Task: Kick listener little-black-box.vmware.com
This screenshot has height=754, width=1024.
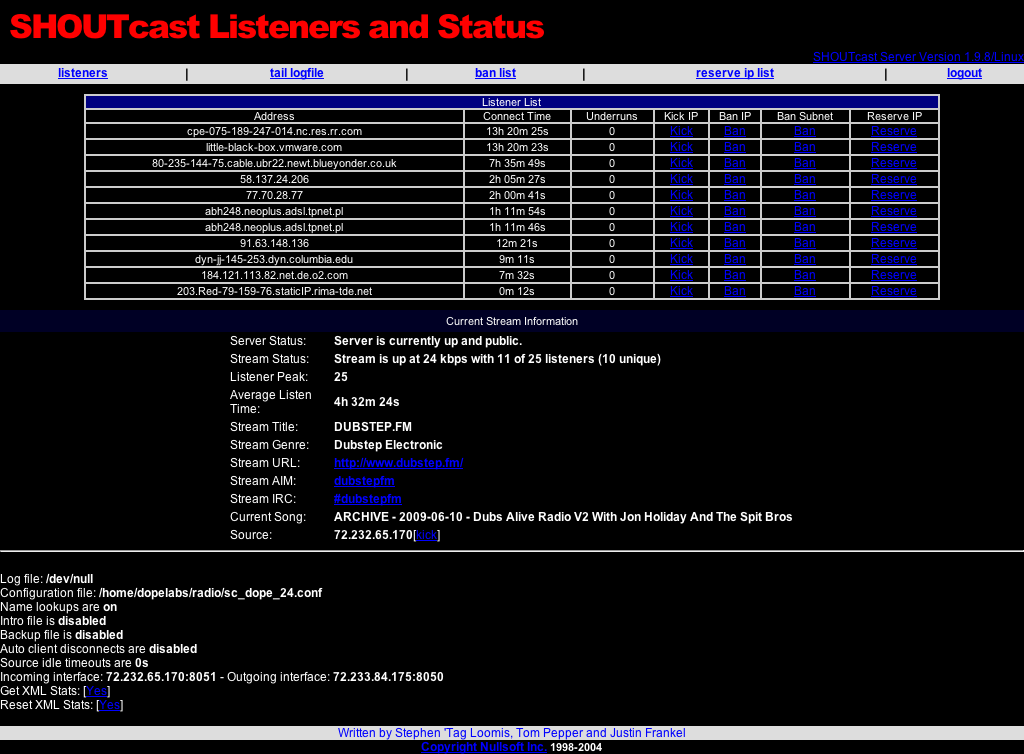Action: click(x=681, y=148)
